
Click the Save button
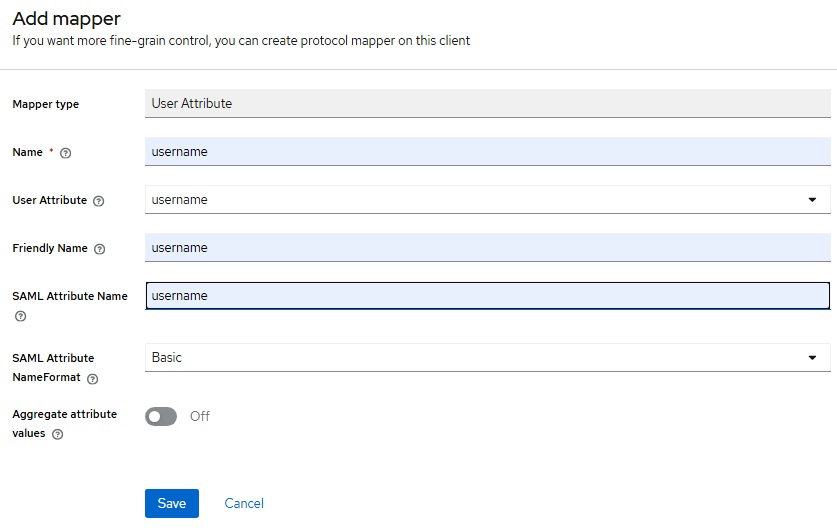tap(172, 503)
